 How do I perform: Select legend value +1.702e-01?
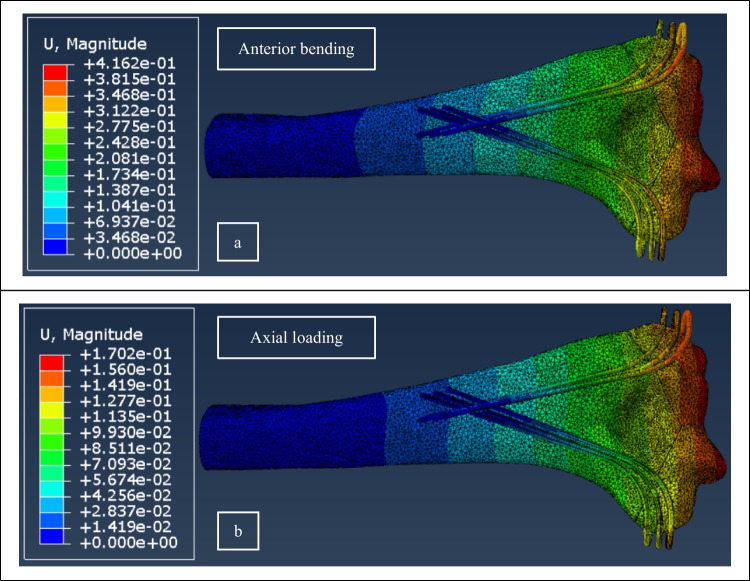(126, 354)
